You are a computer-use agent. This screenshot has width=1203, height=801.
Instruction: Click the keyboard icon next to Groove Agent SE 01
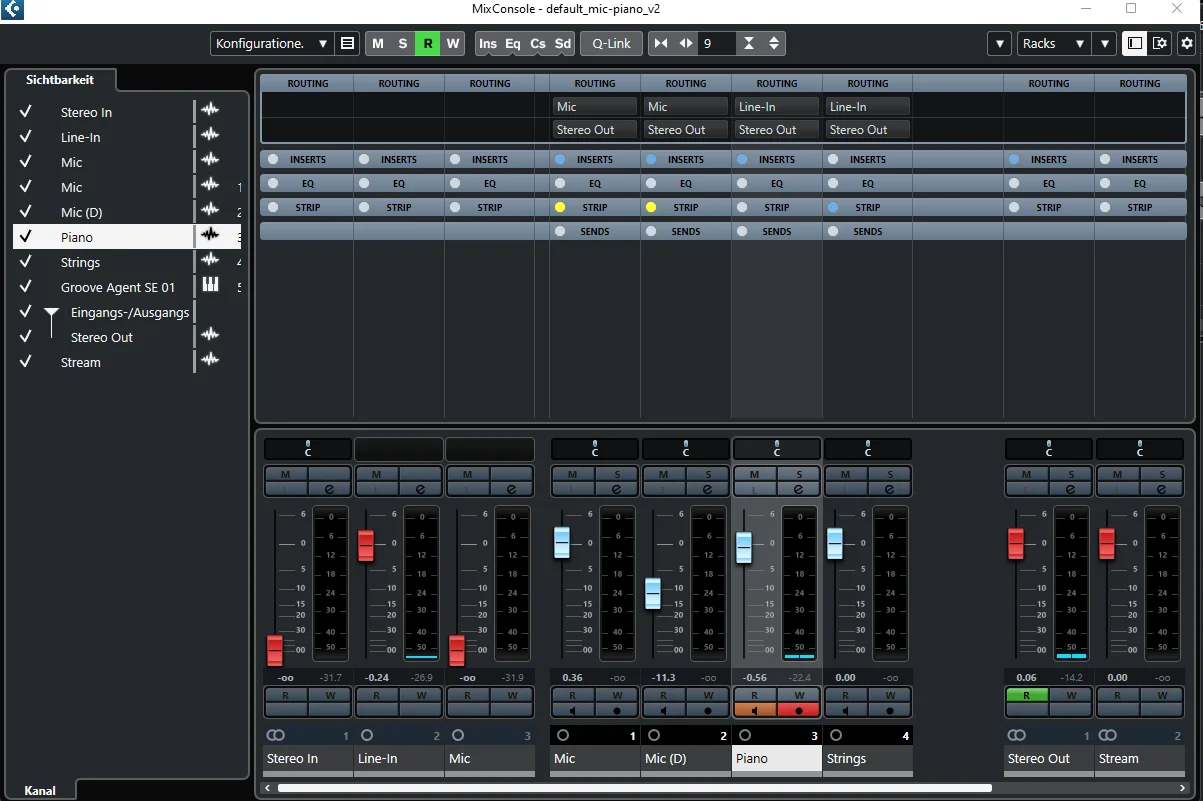coord(210,285)
